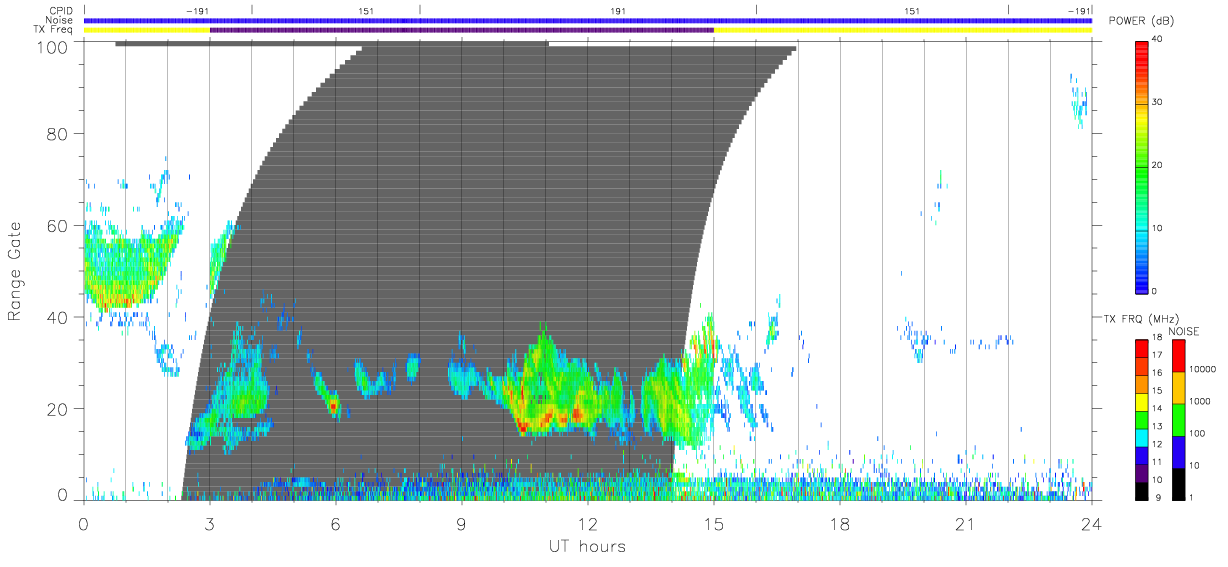Click the '80' range gate tick label

(x=57, y=133)
